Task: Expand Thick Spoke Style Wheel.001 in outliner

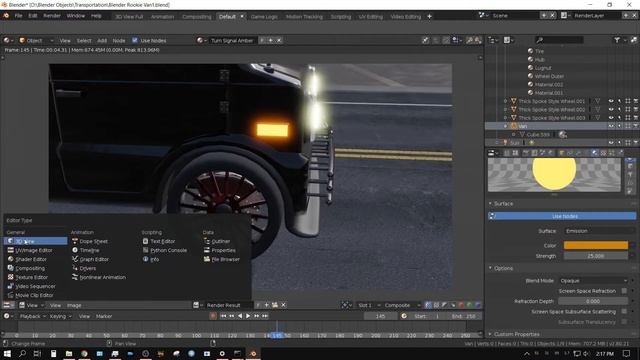Action: 505,101
